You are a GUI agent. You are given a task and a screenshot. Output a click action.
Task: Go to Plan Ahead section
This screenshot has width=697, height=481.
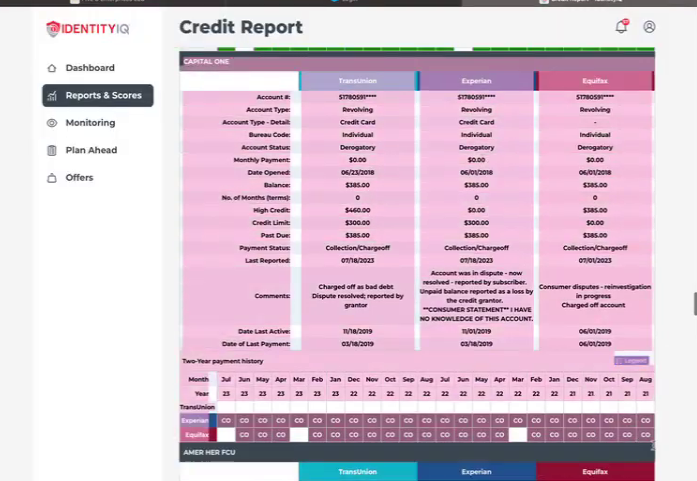pos(91,151)
